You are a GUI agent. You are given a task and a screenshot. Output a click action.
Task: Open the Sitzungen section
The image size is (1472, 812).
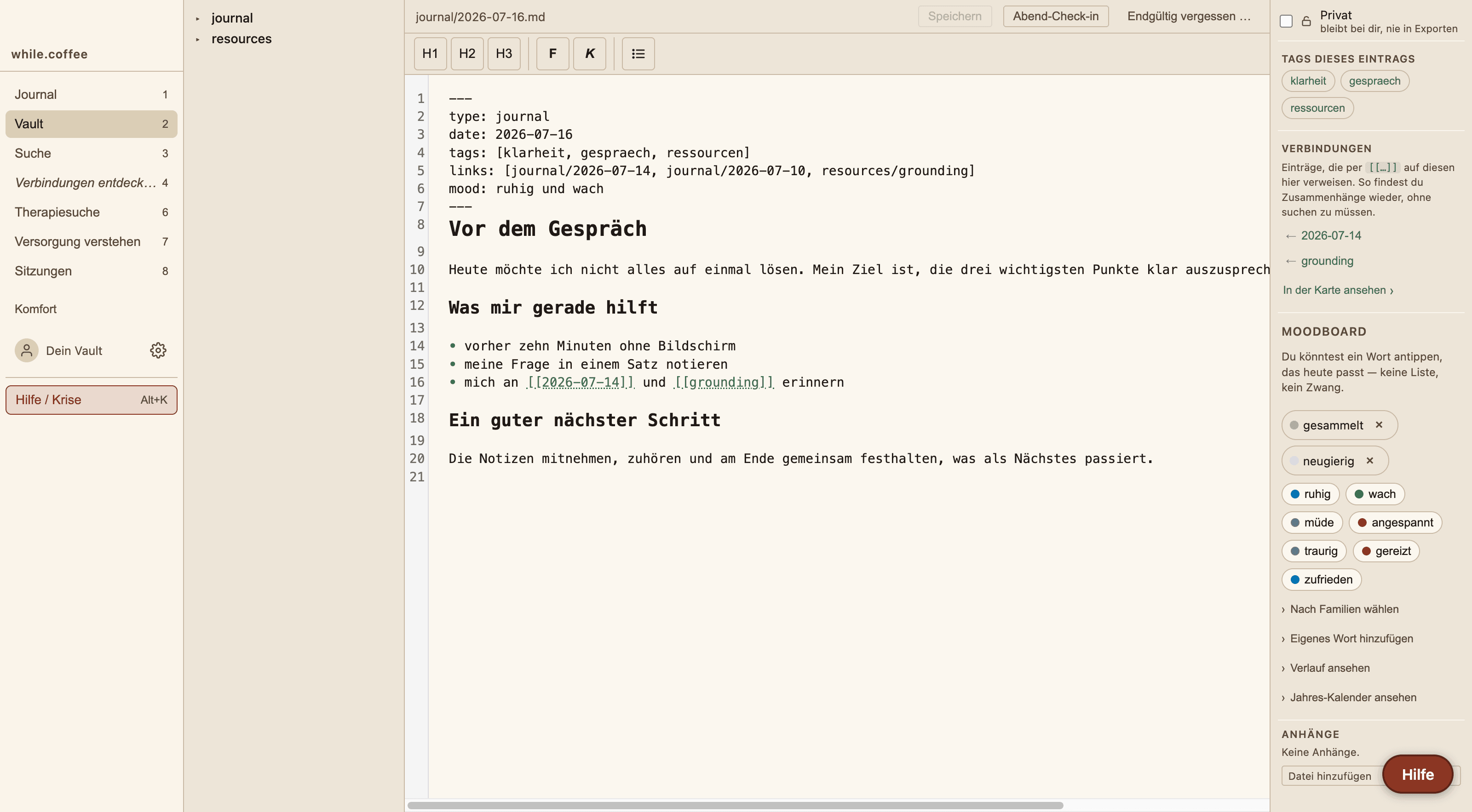pos(92,271)
